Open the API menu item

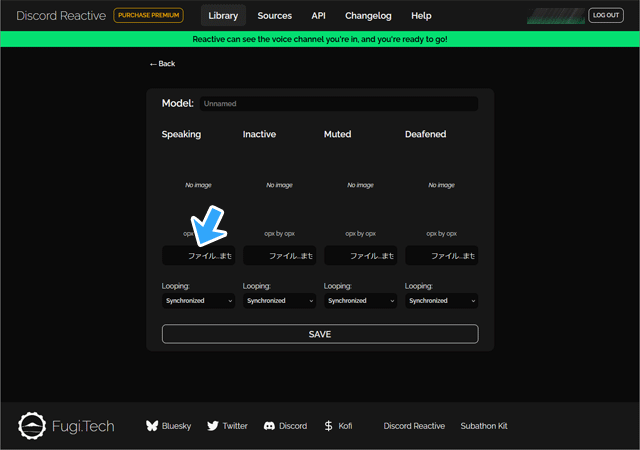[318, 16]
